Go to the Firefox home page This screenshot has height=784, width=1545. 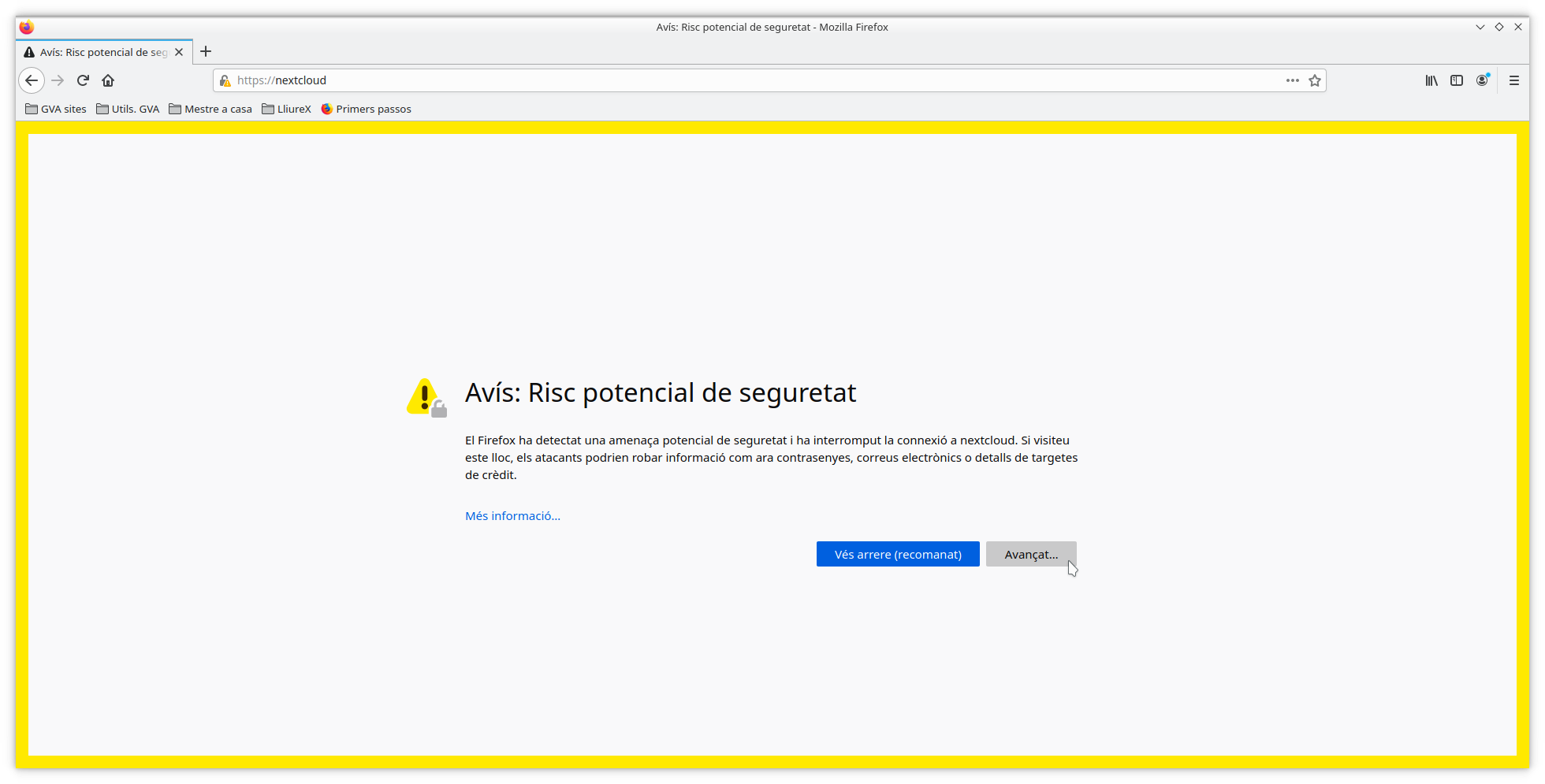[x=108, y=80]
